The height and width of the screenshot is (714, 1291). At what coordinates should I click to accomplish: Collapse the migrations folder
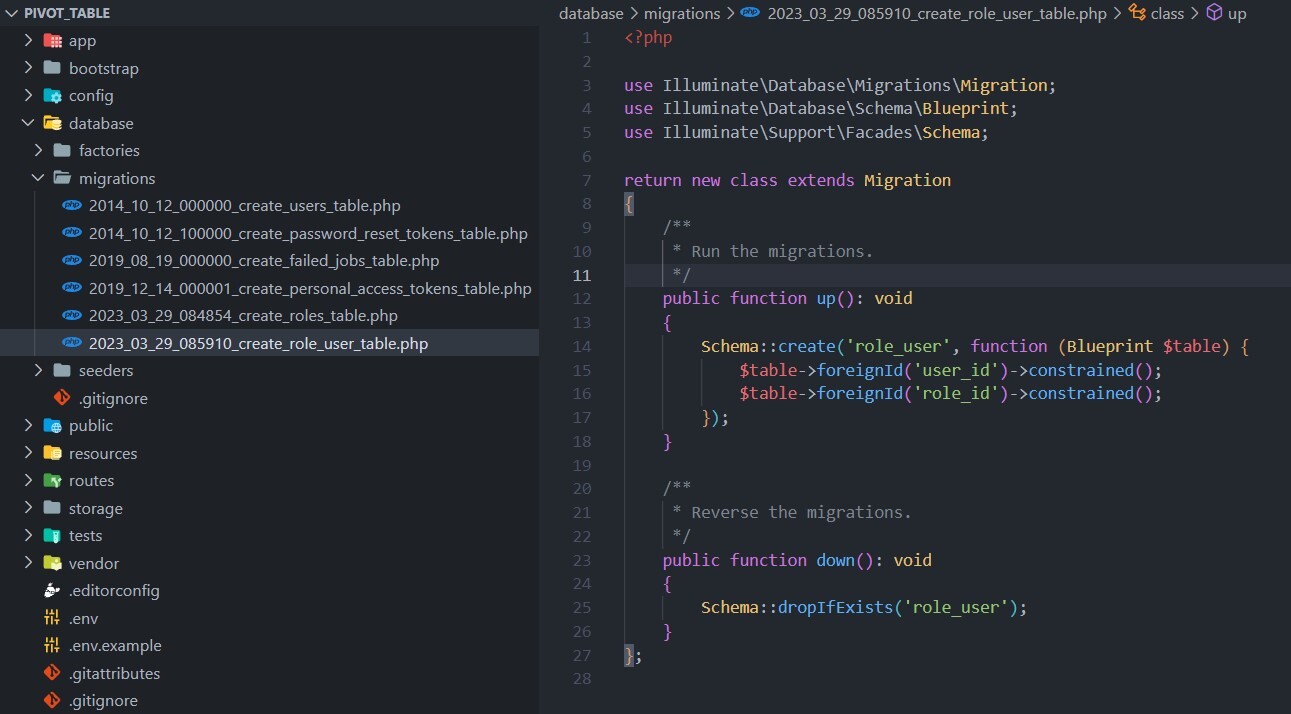pos(38,177)
